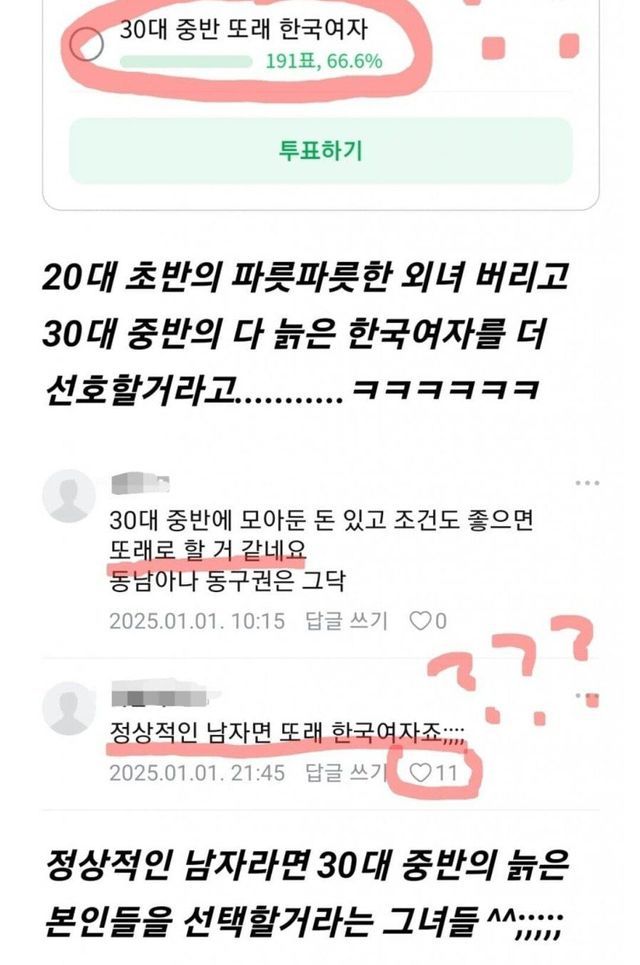Like the first comment with heart icon
The width and height of the screenshot is (640, 965).
point(420,621)
